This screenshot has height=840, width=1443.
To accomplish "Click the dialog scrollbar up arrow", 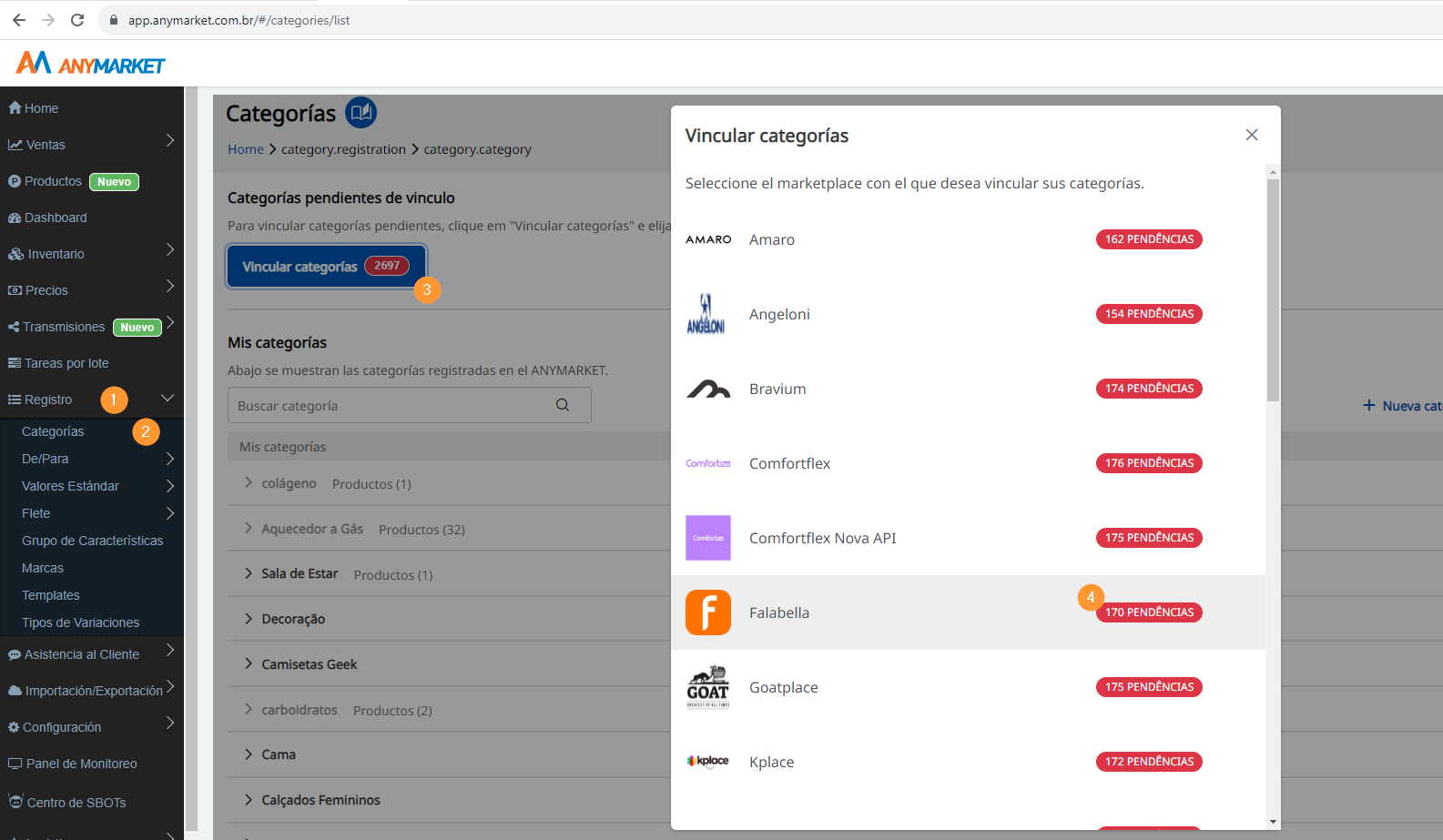I will coord(1273,171).
